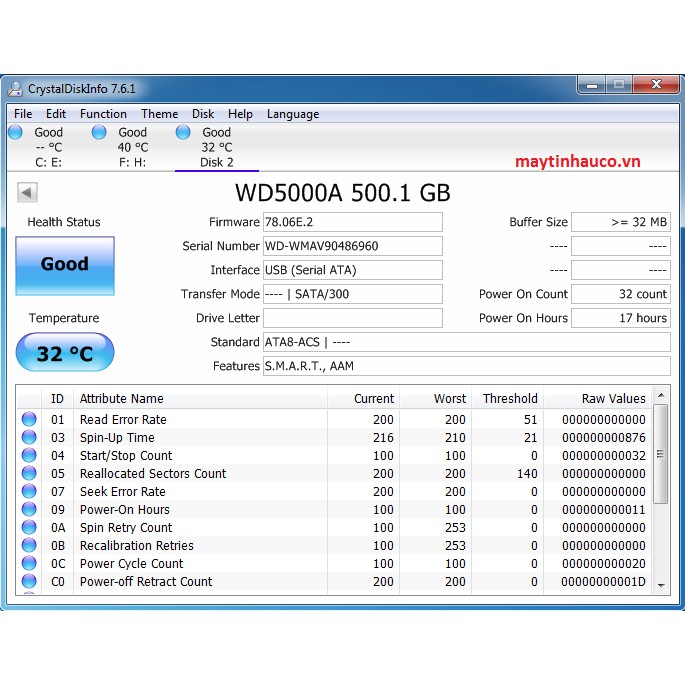685x685 pixels.
Task: Open the Disk menu
Action: (203, 114)
